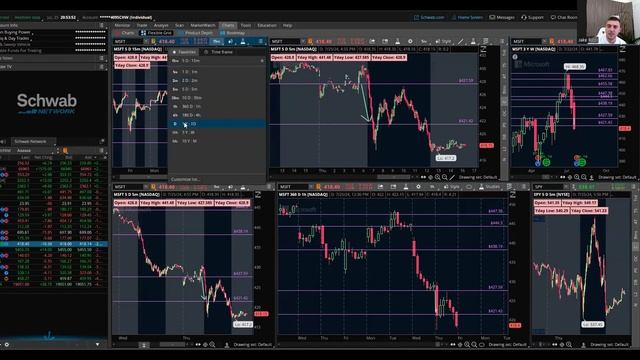Open Drawing set Default under top-middle chart
Image resolution: width=640 pixels, height=360 pixels.
click(478, 177)
